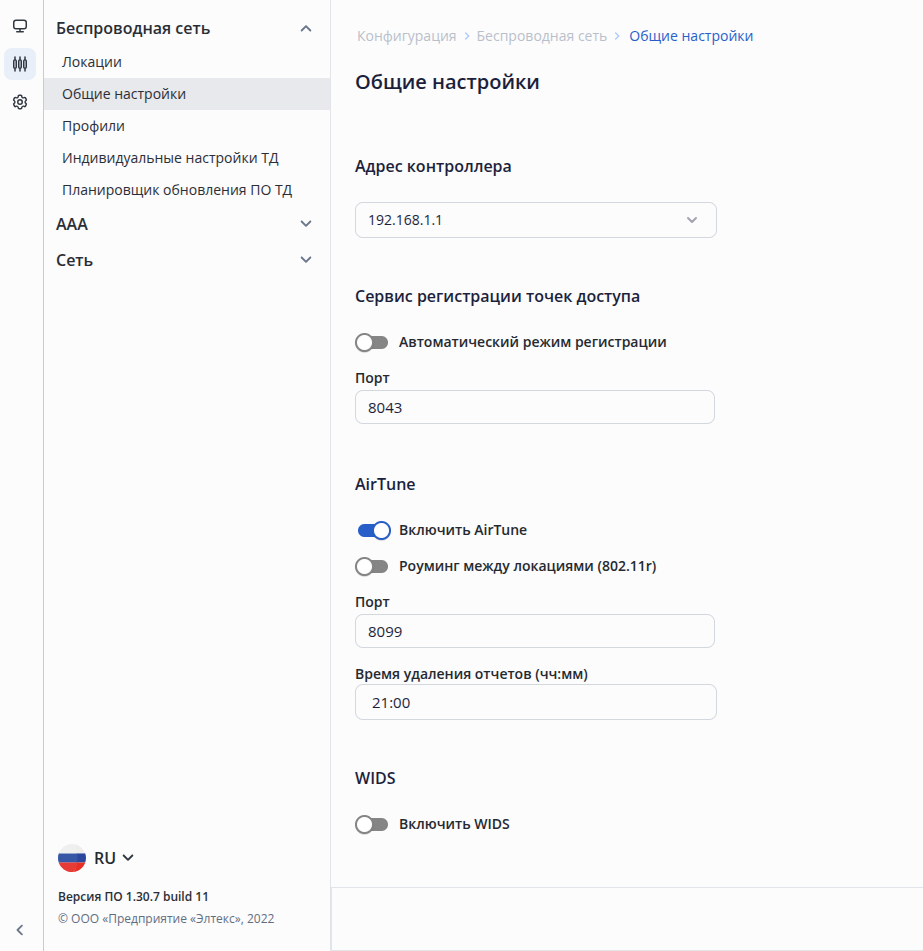The height and width of the screenshot is (951, 923).
Task: Expand the Сеть section
Action: [x=306, y=260]
